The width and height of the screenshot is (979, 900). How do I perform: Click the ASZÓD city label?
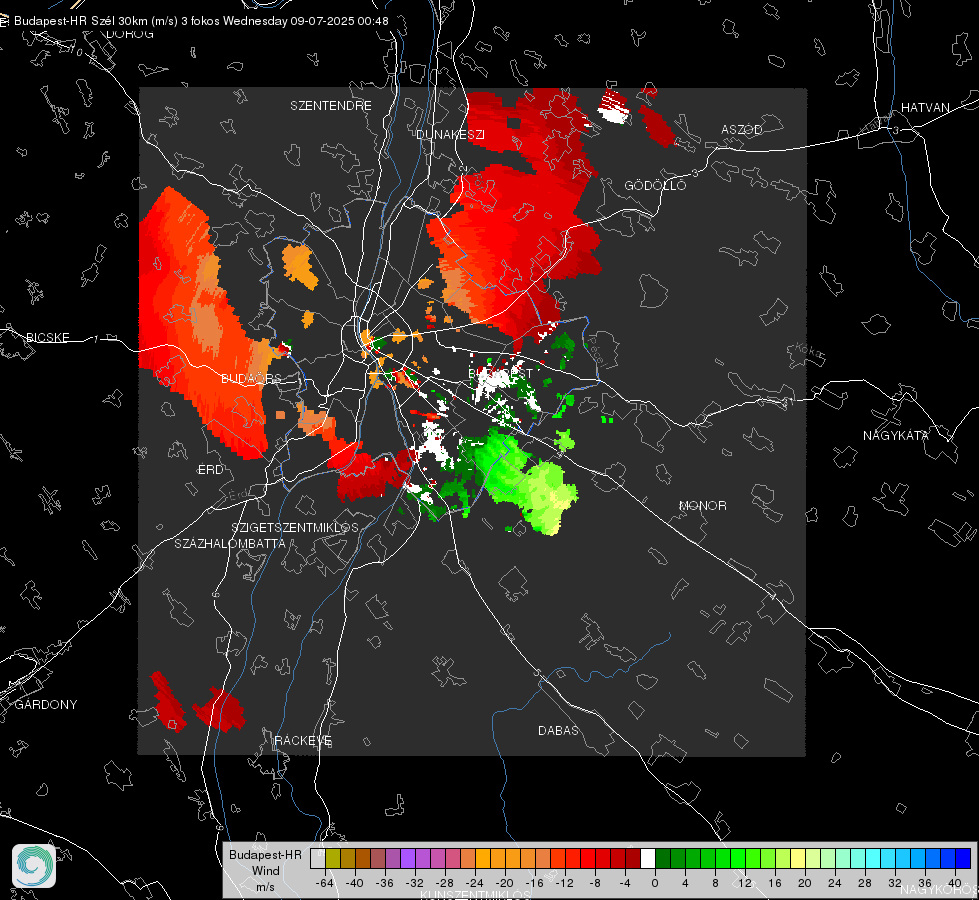[742, 129]
